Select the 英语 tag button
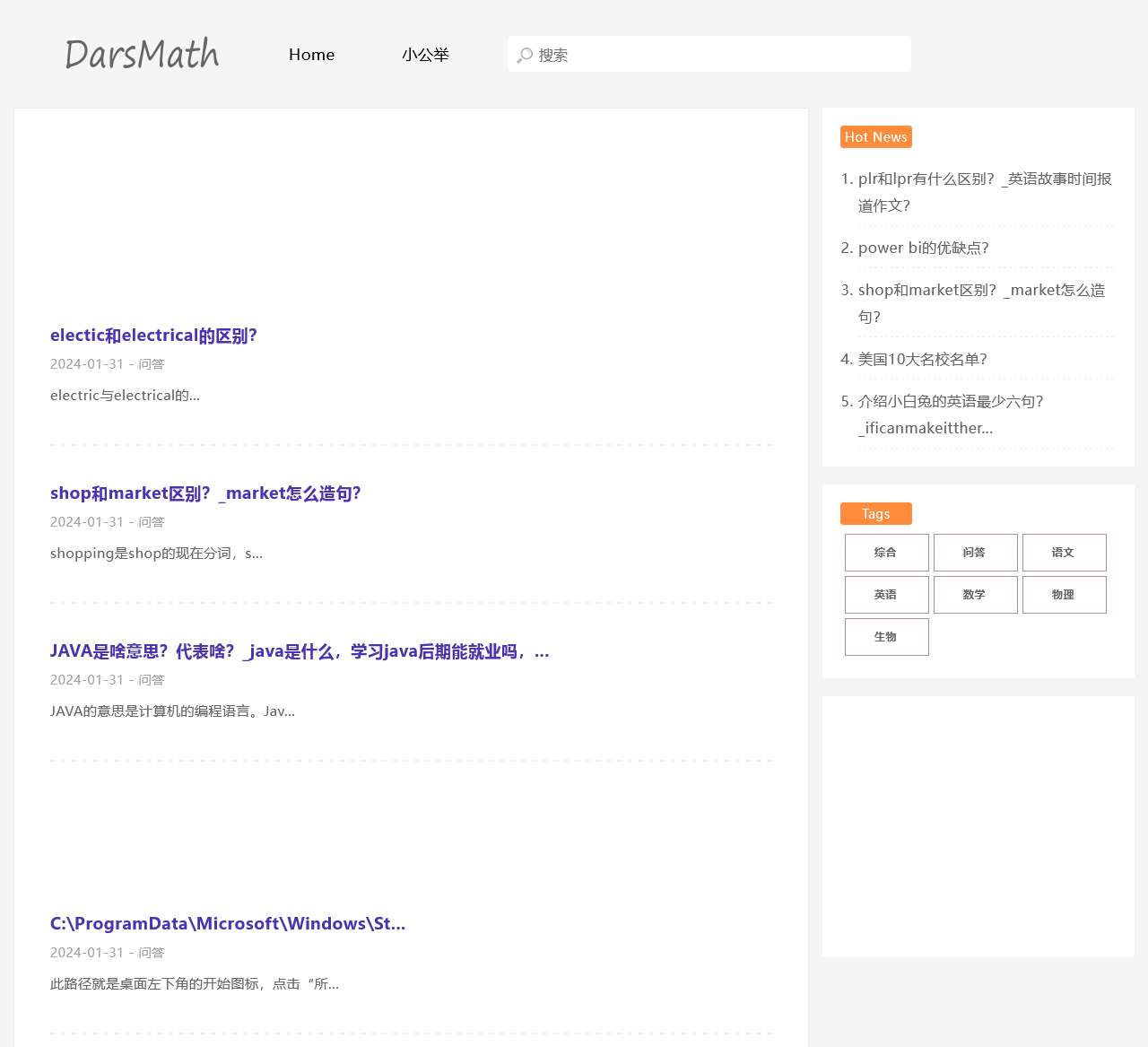Screen dimensions: 1148x1047 (886, 595)
